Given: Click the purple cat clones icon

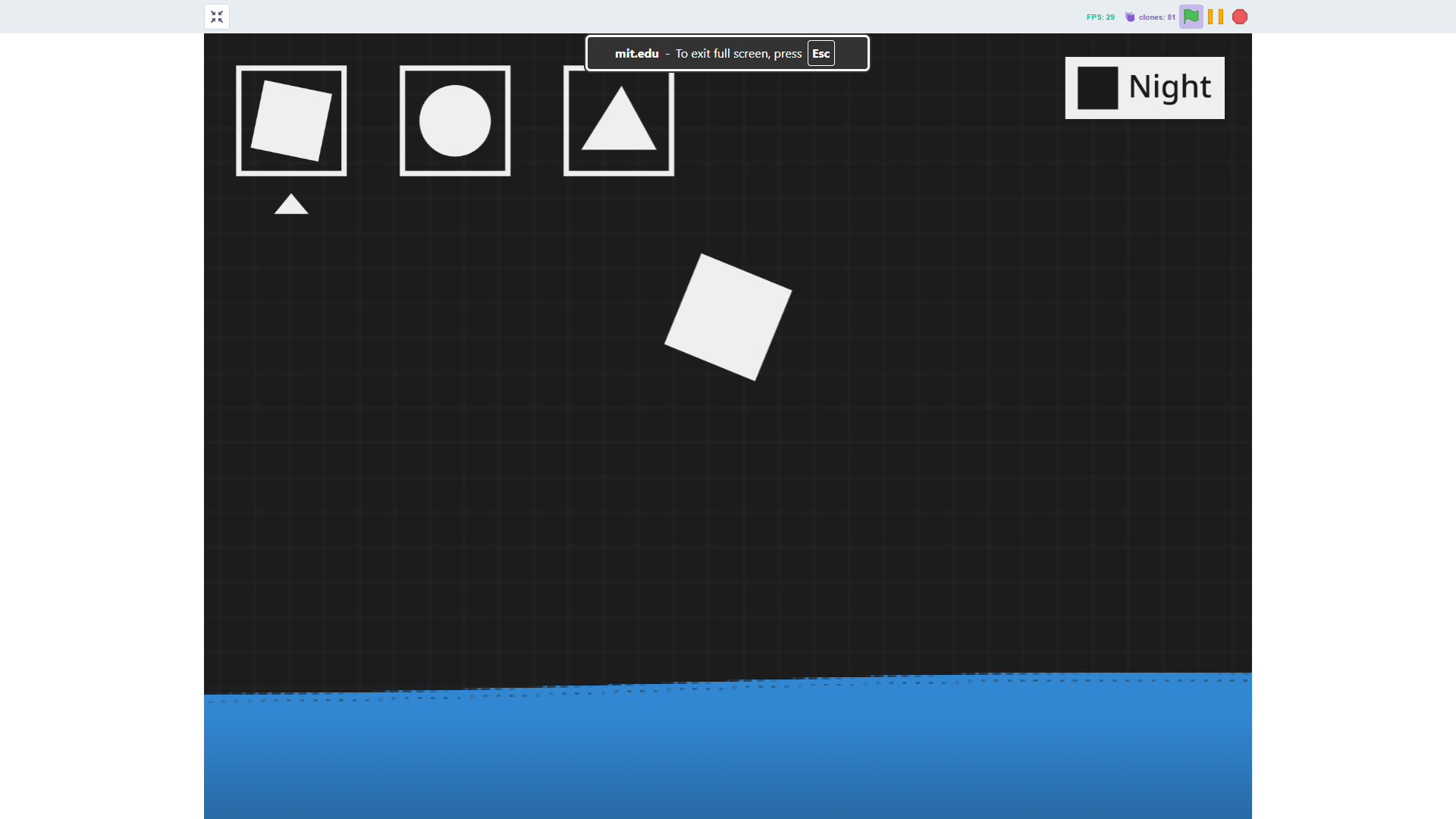Looking at the screenshot, I should pyautogui.click(x=1130, y=17).
